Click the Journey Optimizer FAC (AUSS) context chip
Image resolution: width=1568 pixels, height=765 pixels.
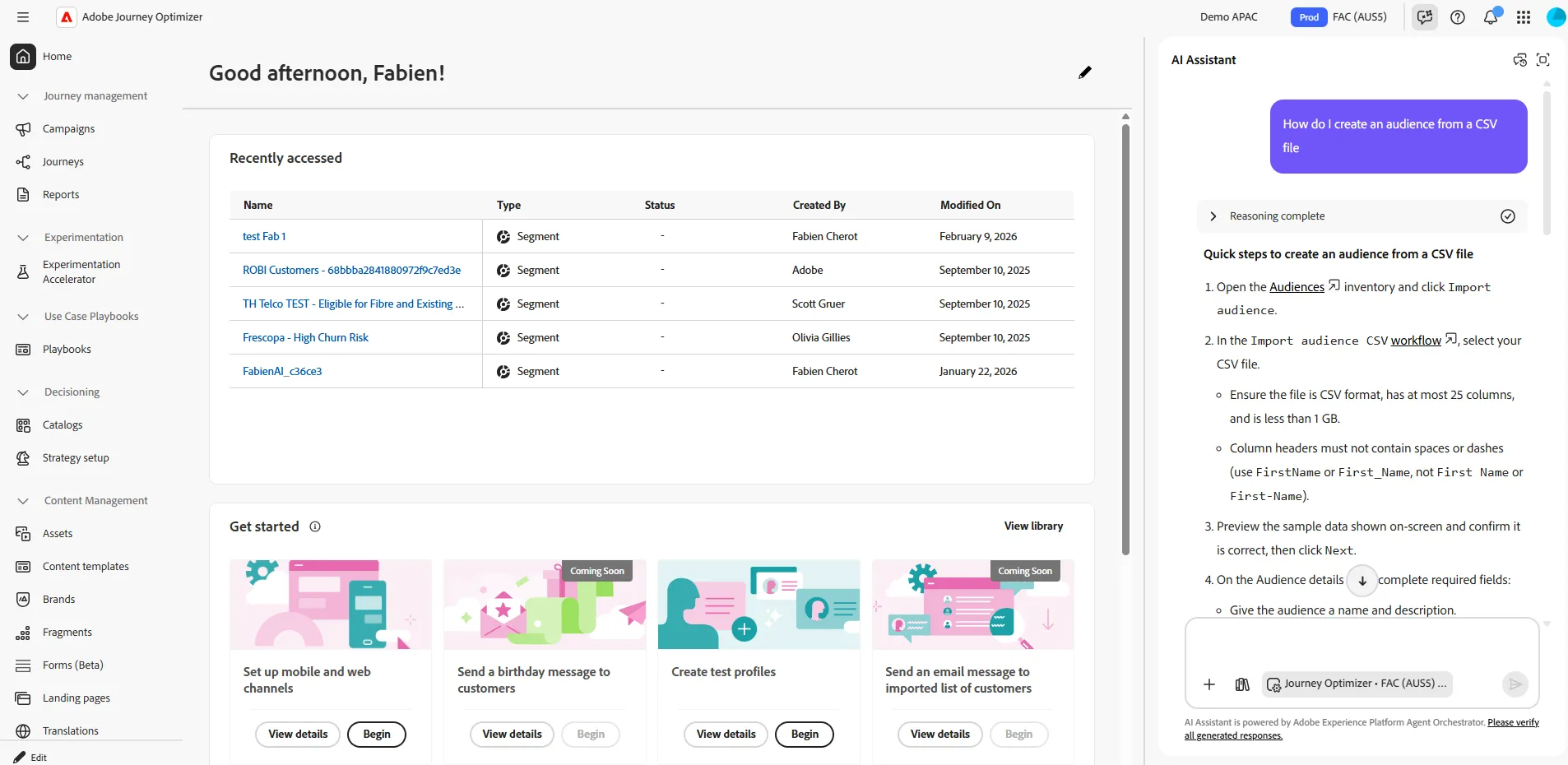[1357, 684]
